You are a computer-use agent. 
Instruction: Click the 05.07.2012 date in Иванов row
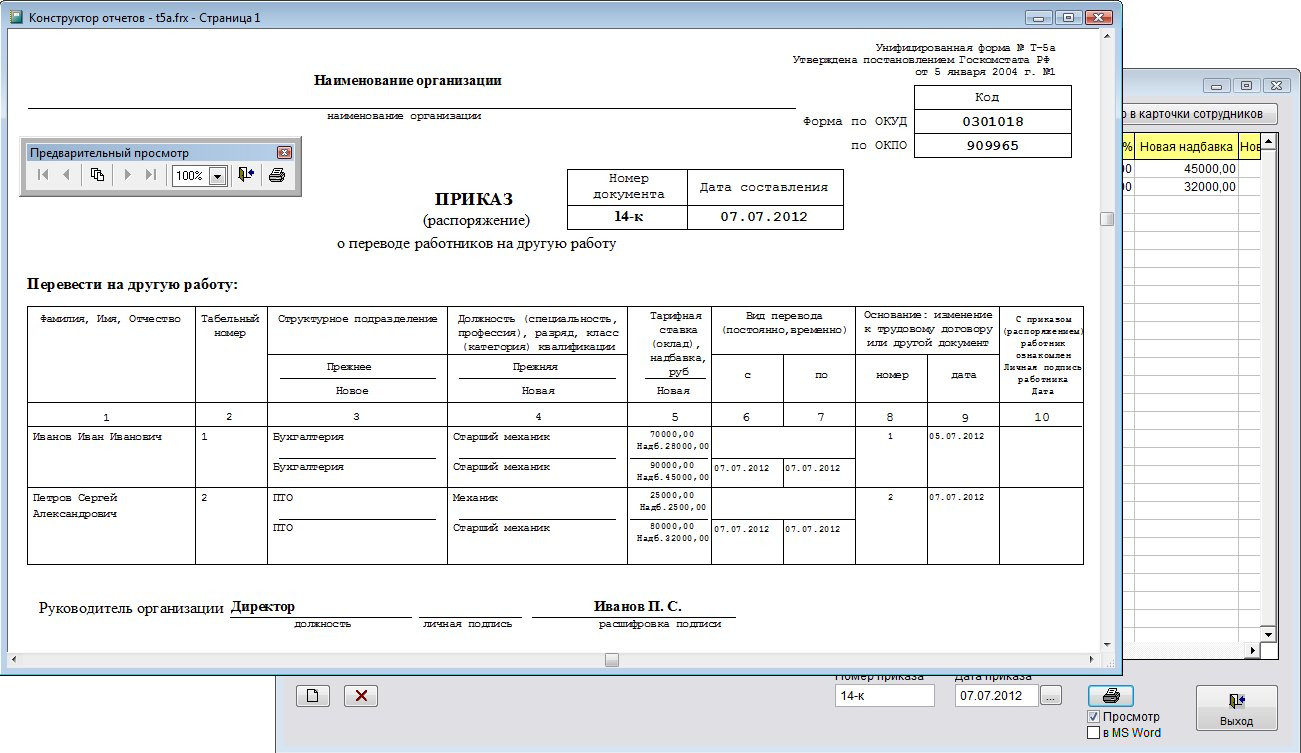957,437
